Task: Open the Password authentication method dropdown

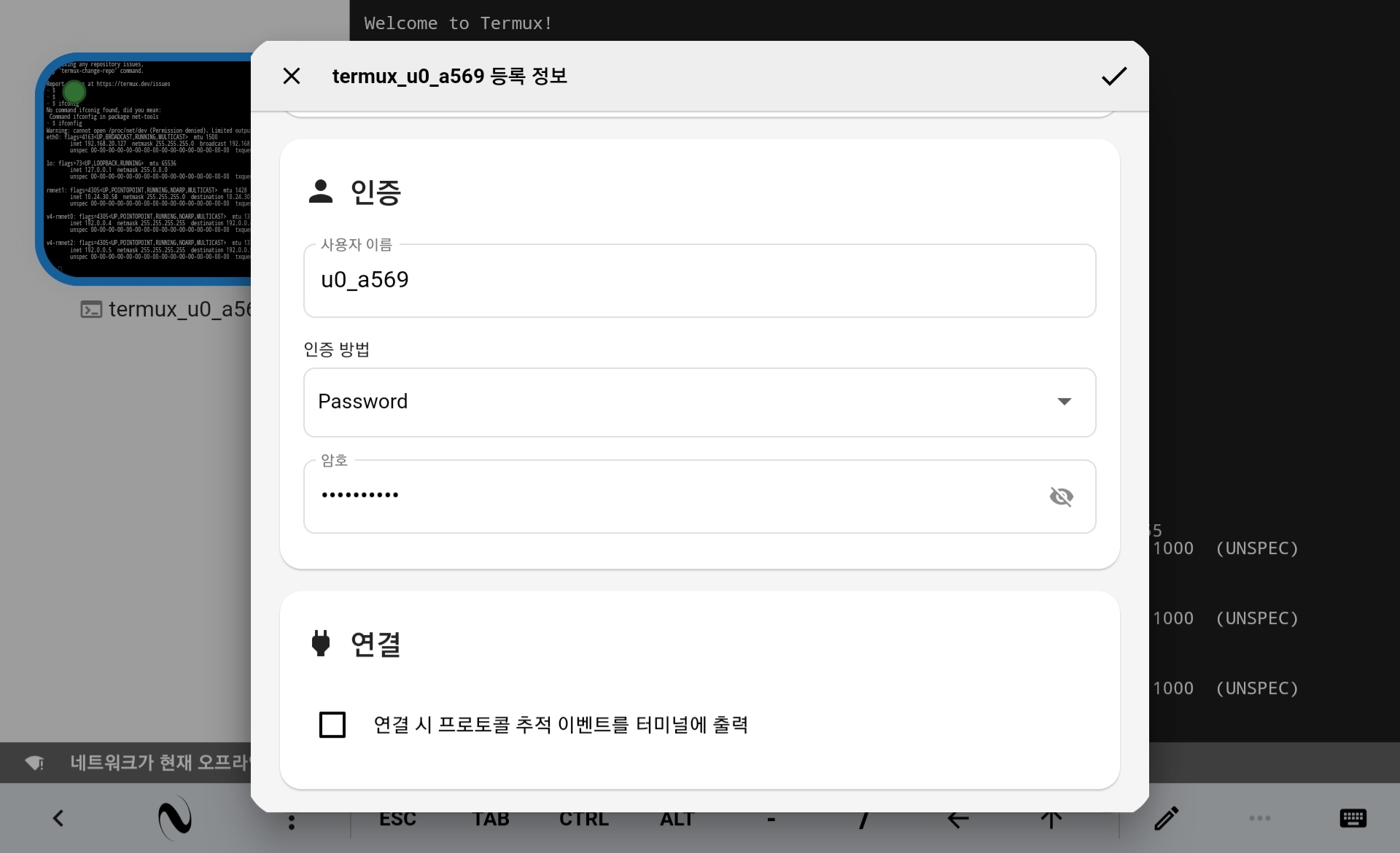Action: click(x=699, y=402)
